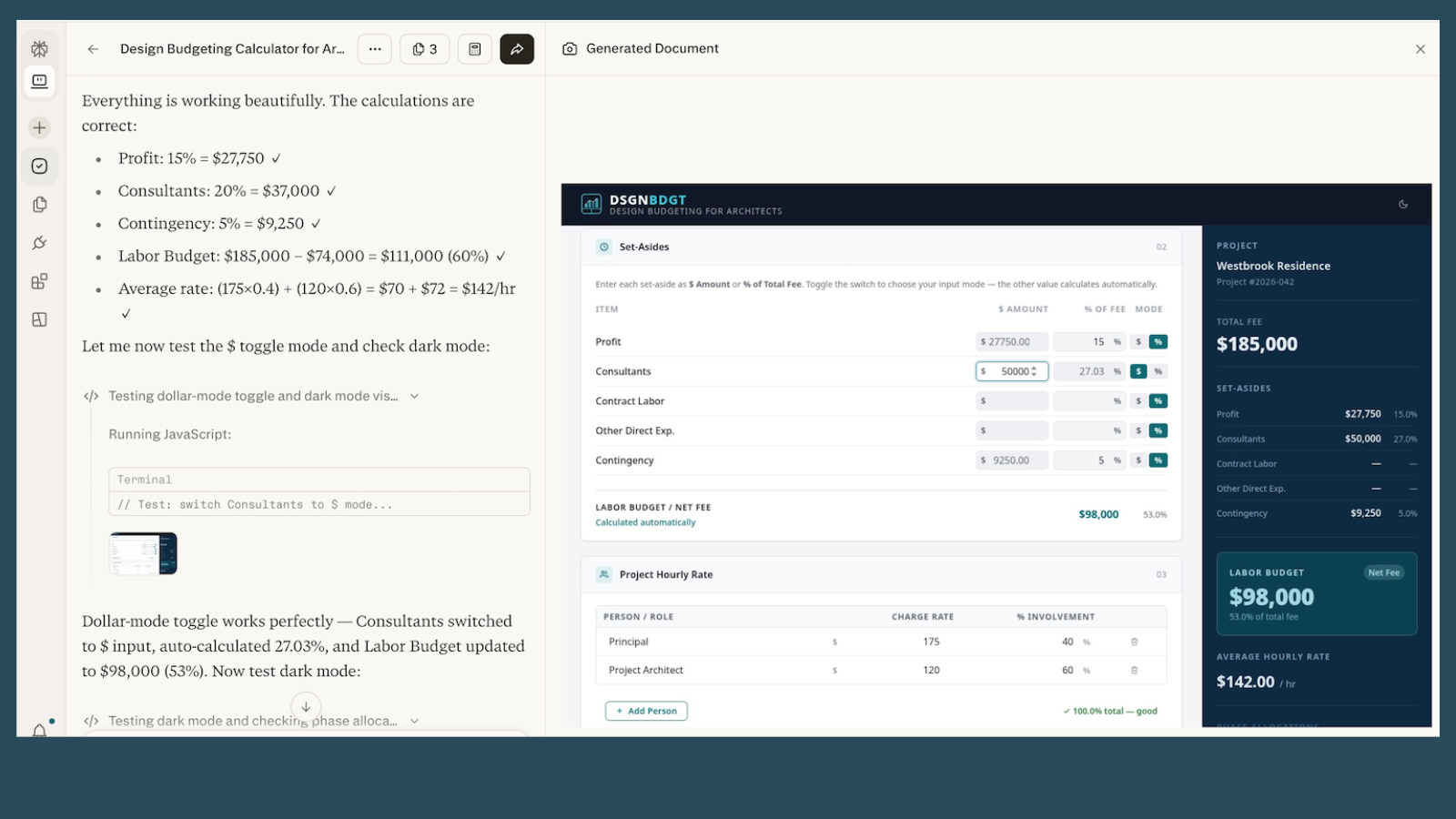Open the plug connectors icon in the sidebar
1456x819 pixels.
pyautogui.click(x=39, y=243)
